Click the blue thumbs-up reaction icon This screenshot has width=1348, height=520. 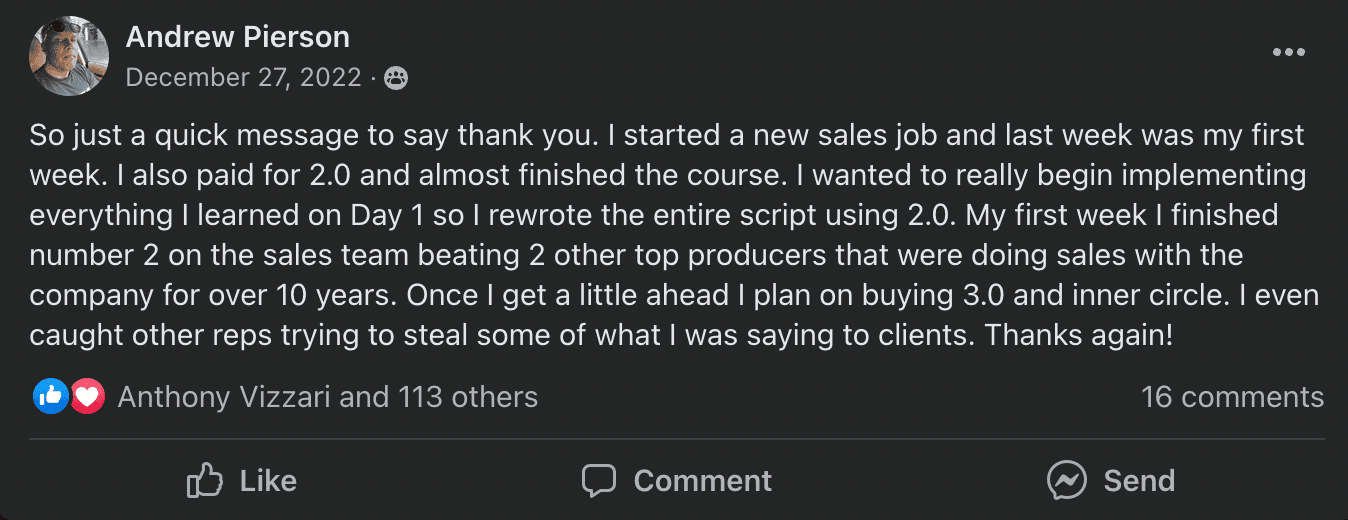pos(50,397)
